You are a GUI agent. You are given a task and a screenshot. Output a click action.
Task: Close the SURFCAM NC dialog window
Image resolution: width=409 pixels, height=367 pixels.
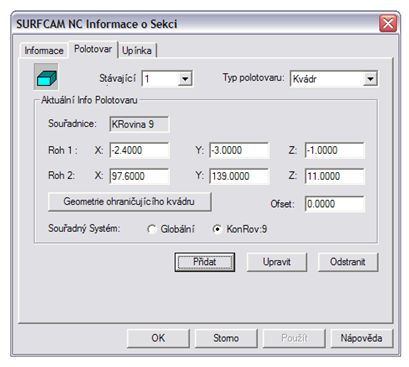pyautogui.click(x=388, y=24)
